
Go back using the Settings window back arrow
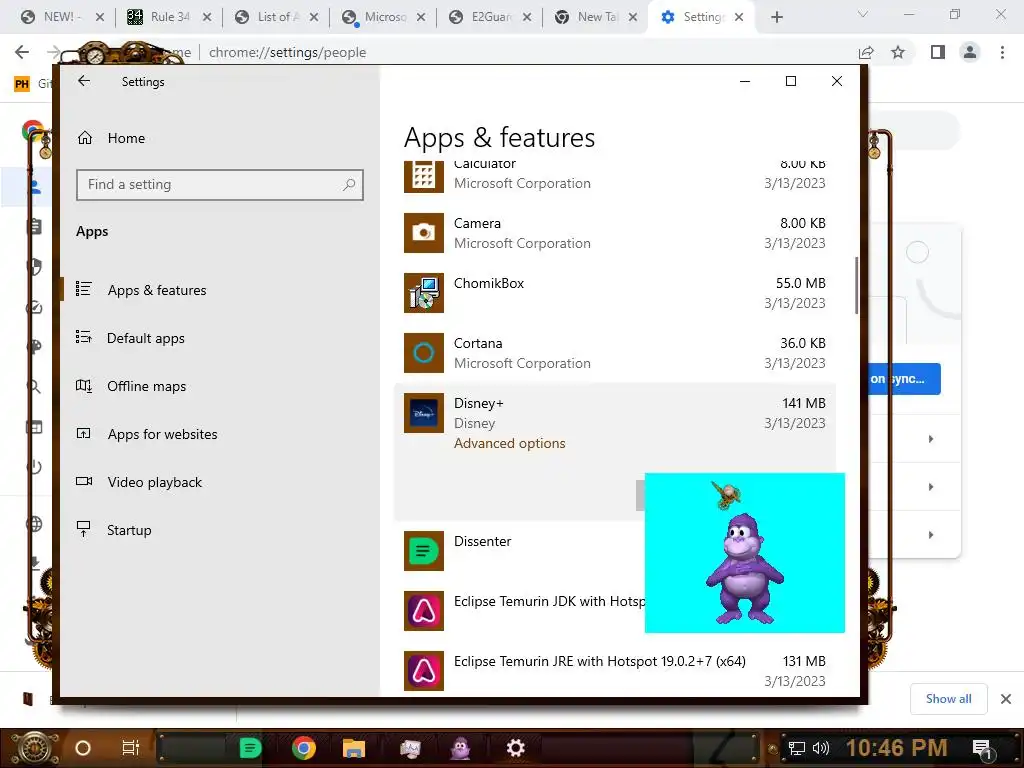click(84, 81)
